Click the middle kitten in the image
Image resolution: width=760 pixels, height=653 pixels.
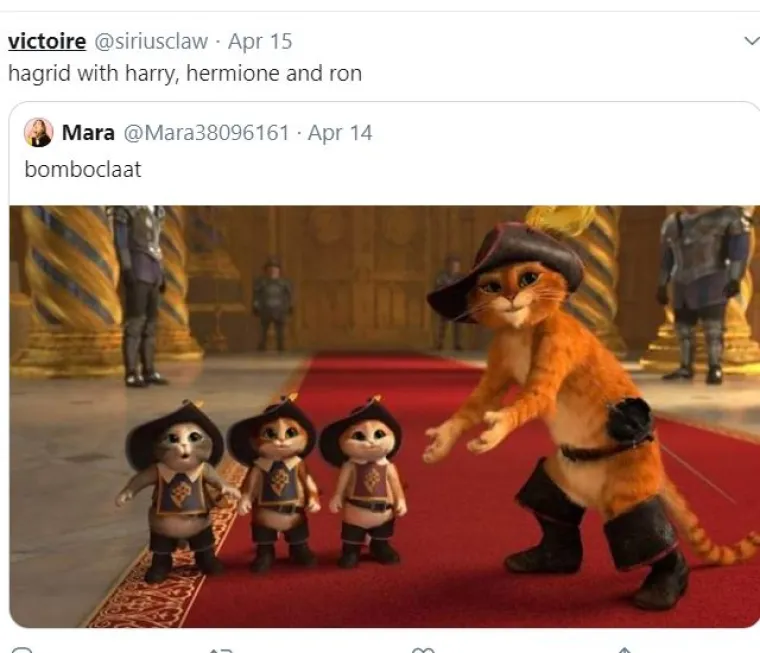pyautogui.click(x=274, y=480)
